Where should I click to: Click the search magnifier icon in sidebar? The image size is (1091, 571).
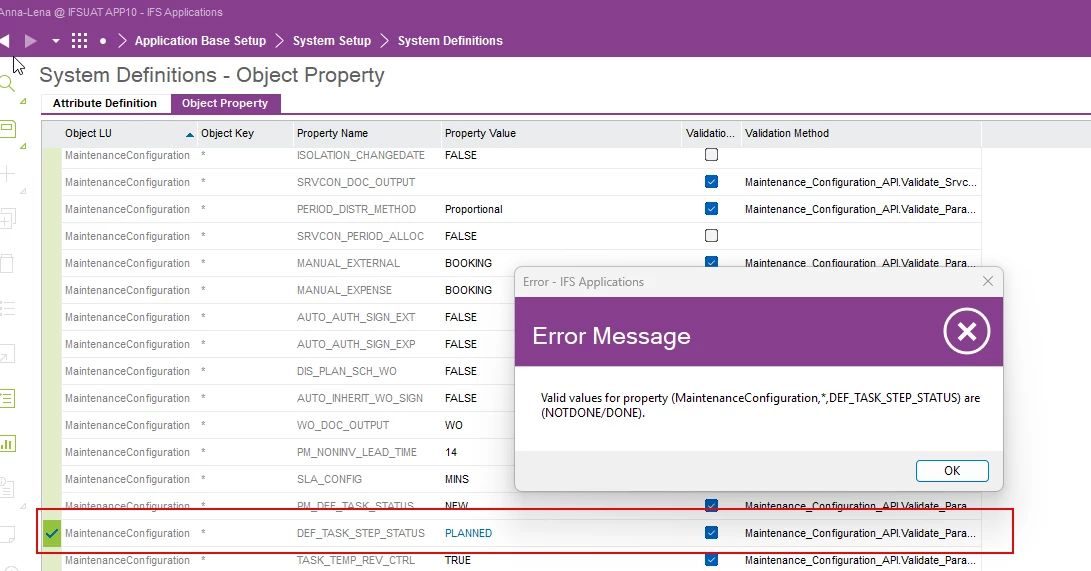click(x=7, y=84)
